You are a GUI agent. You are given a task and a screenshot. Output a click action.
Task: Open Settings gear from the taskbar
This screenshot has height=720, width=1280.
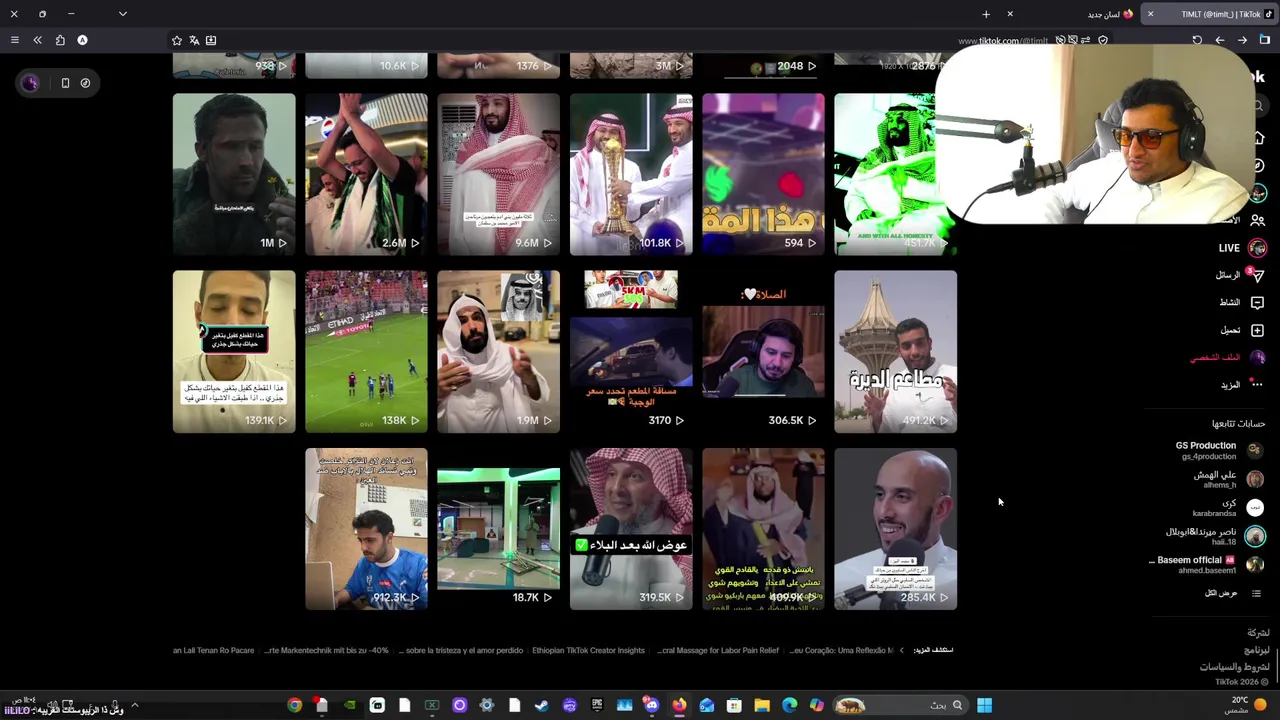pyautogui.click(x=486, y=706)
